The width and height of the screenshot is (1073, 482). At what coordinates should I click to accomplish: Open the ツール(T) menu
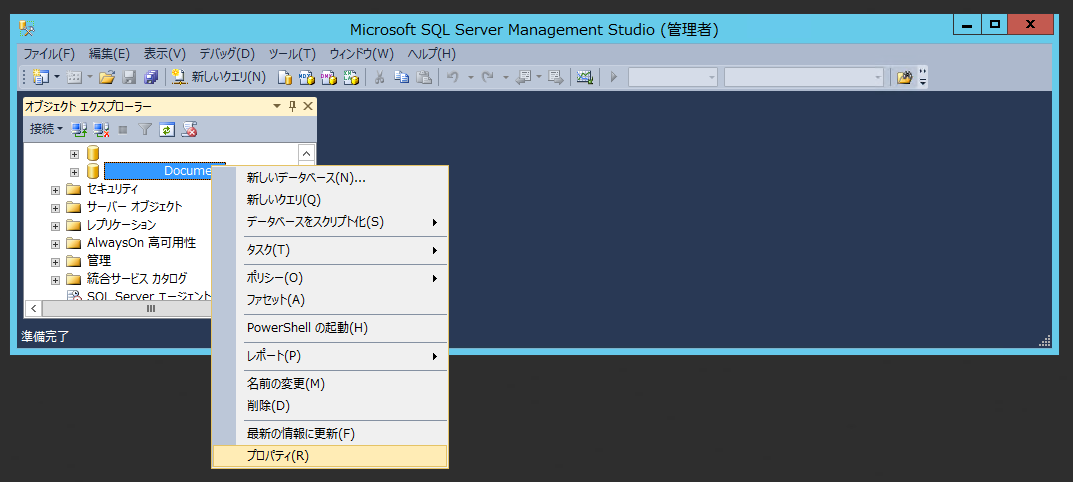(x=292, y=54)
